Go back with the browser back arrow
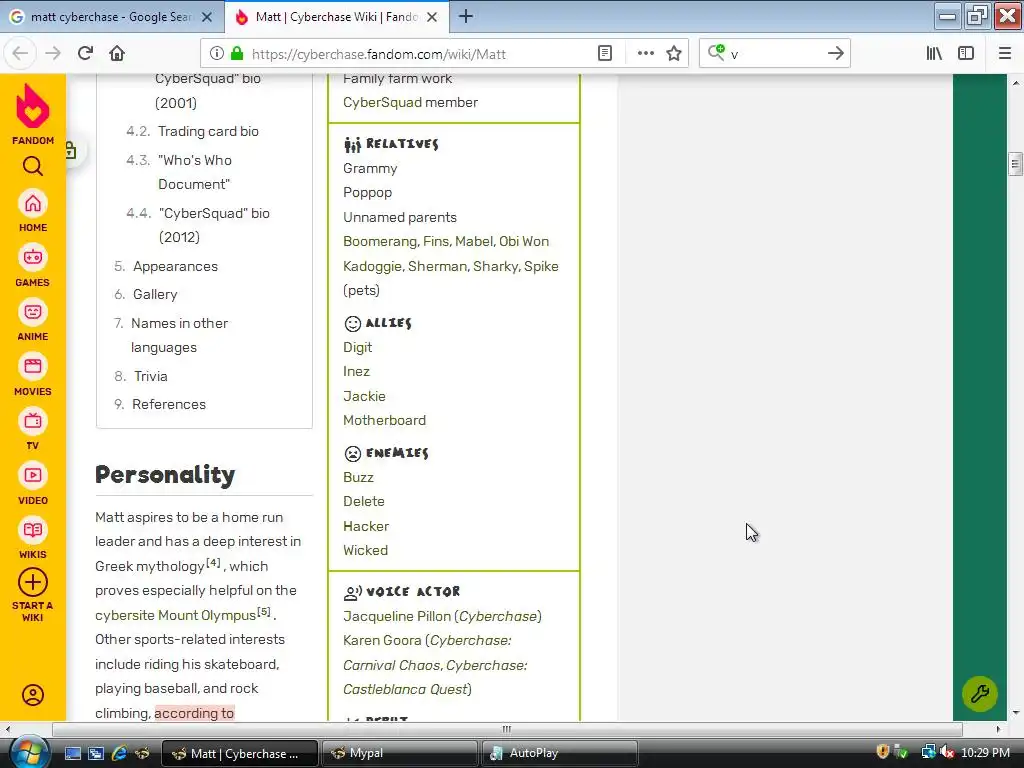Screen dimensions: 1024x768 coord(20,53)
